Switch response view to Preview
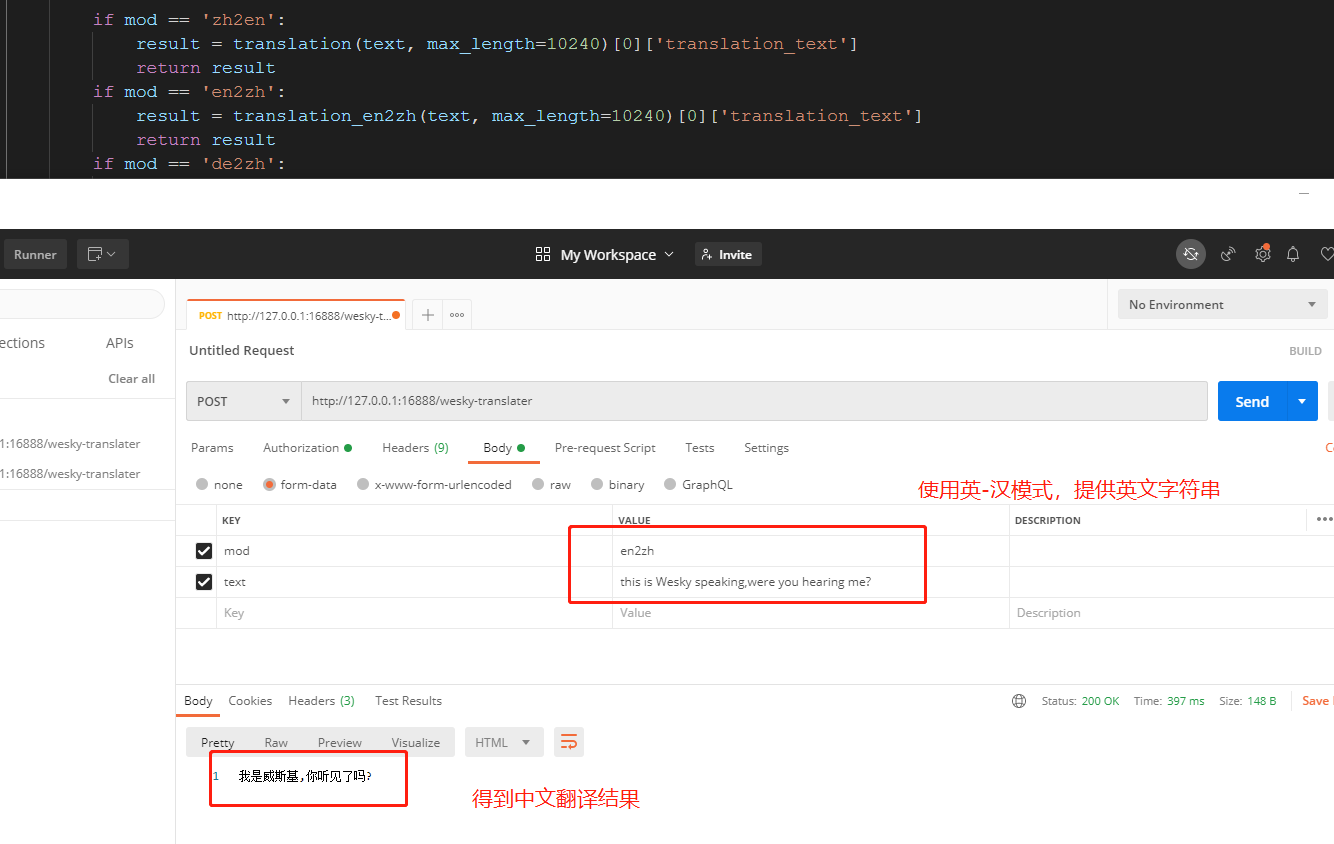1334x844 pixels. 340,742
